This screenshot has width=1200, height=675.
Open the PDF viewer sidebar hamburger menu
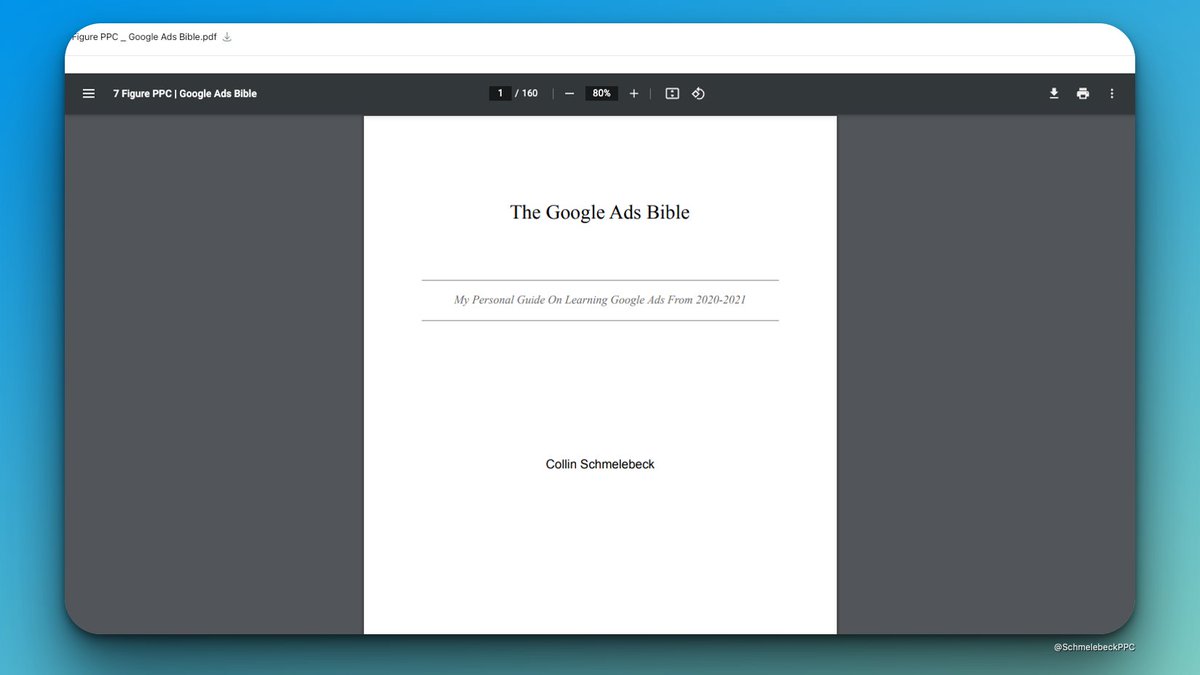89,94
